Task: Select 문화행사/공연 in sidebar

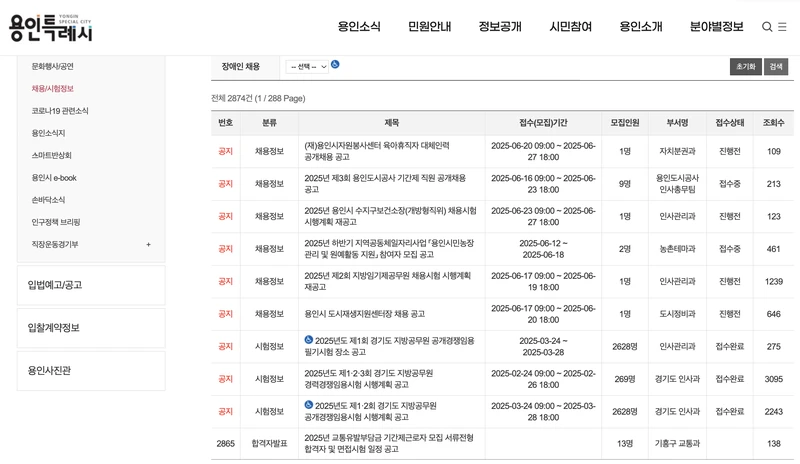Action: (53, 66)
